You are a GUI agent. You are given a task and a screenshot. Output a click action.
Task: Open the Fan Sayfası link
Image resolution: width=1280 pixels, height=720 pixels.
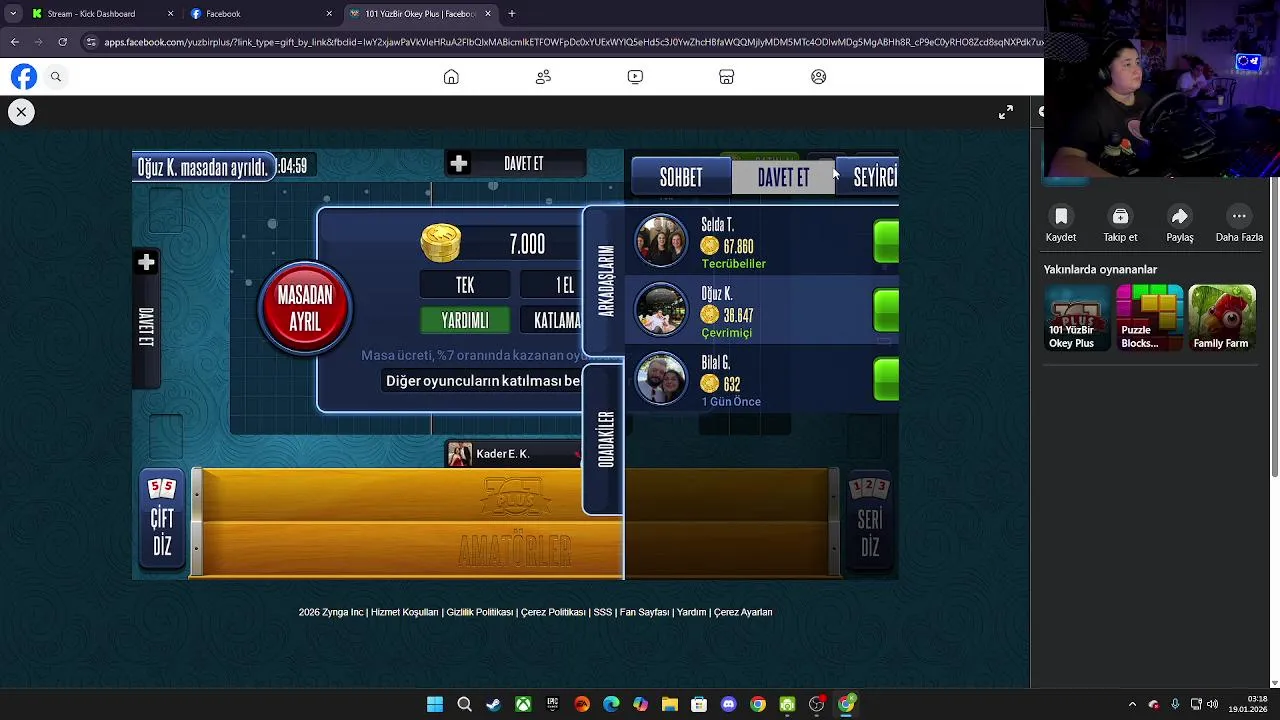pos(644,612)
